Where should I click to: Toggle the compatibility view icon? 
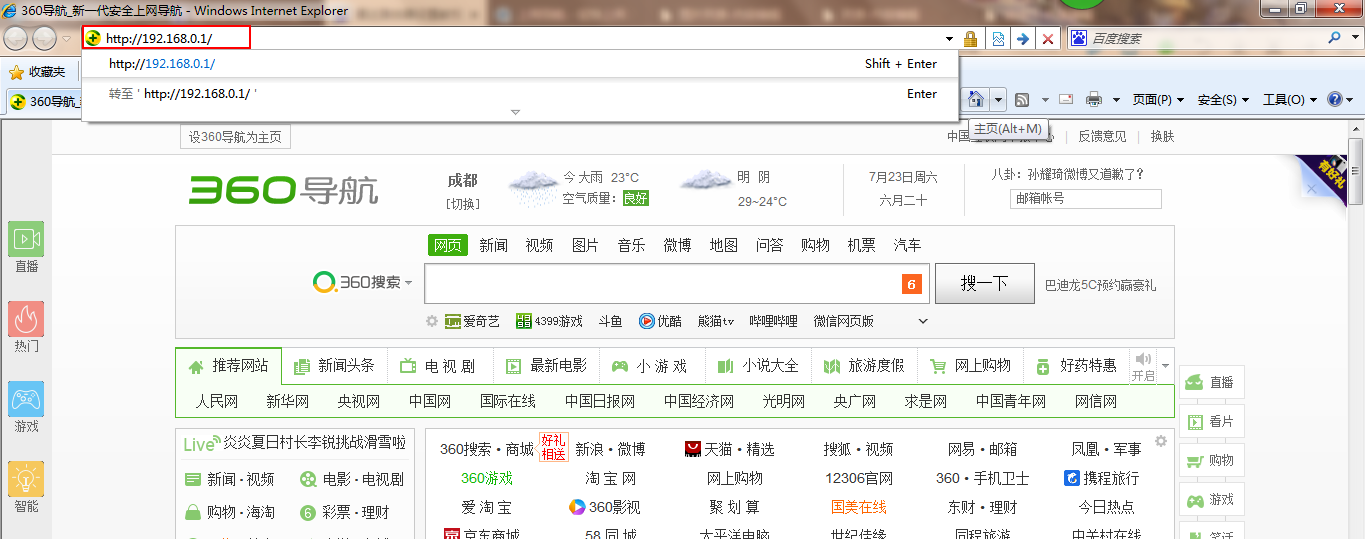(997, 38)
